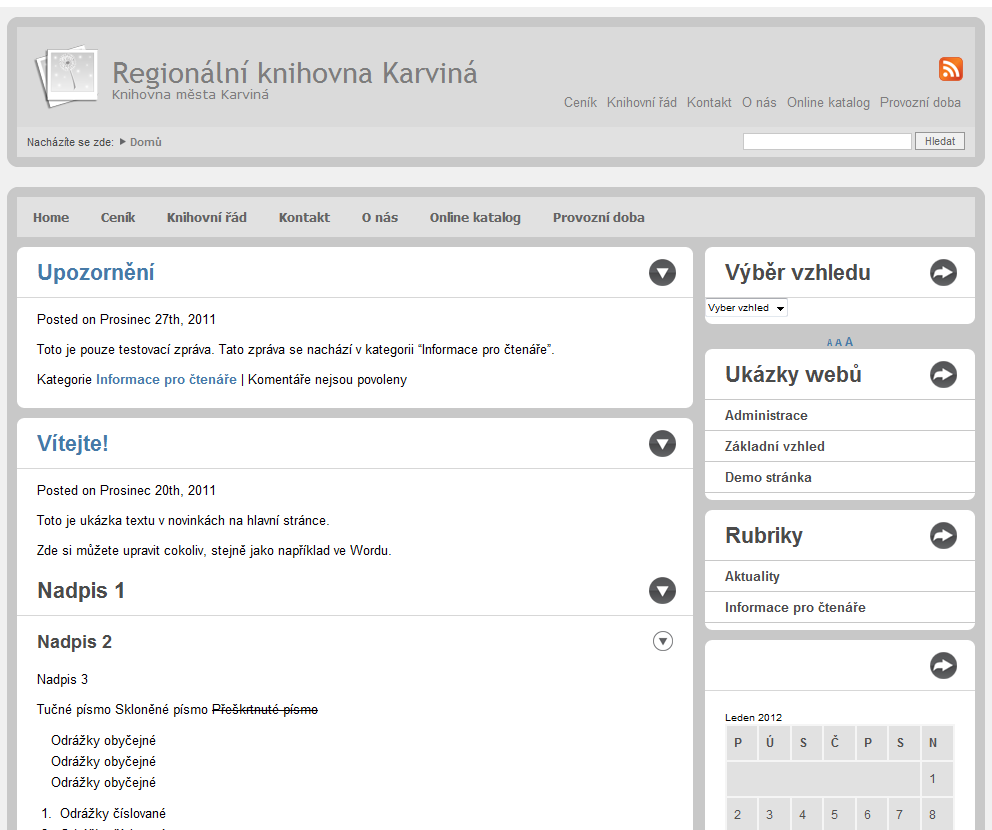
Task: Click the Rubriky widget arrow icon
Action: coord(943,536)
